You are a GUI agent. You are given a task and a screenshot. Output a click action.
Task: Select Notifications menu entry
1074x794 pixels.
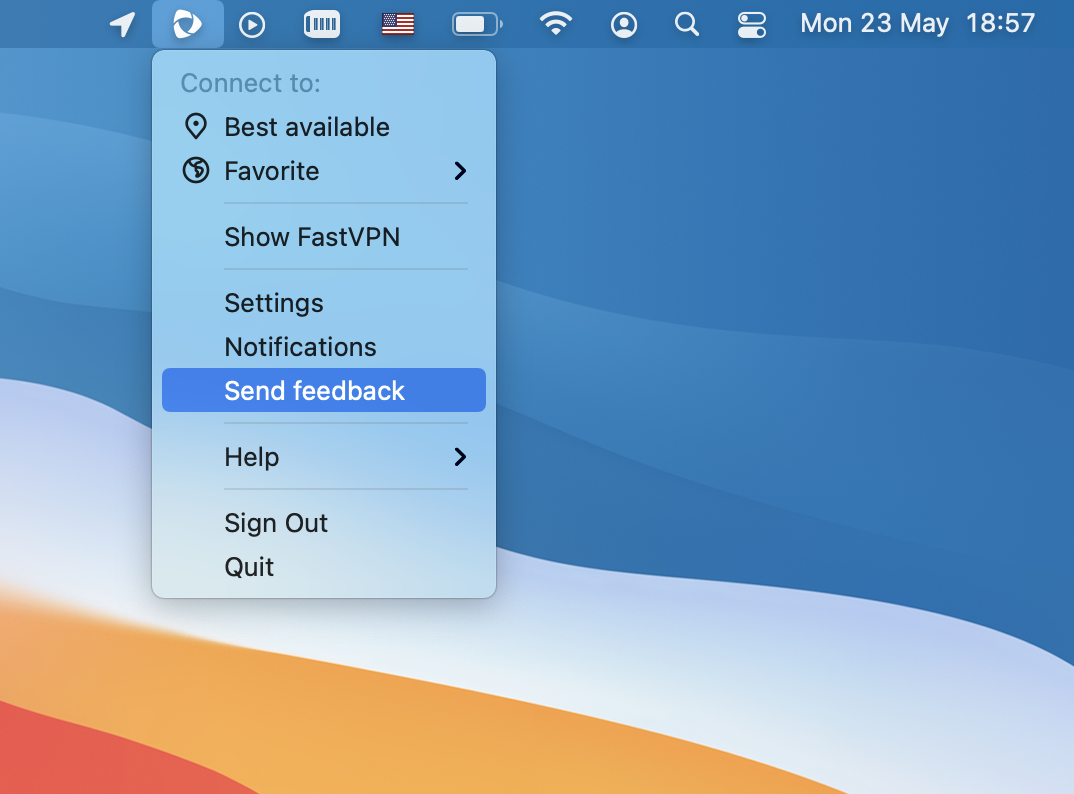click(x=324, y=347)
